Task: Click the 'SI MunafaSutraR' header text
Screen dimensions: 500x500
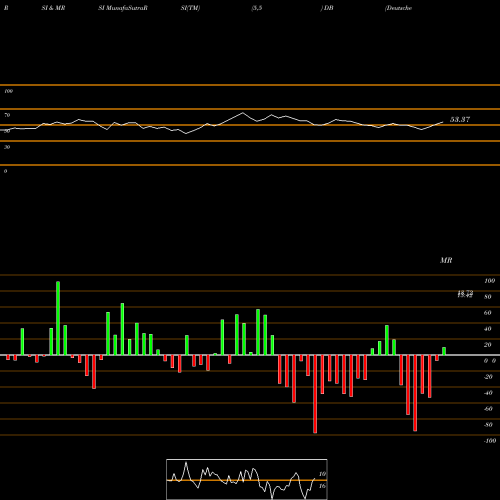Action: click(123, 8)
